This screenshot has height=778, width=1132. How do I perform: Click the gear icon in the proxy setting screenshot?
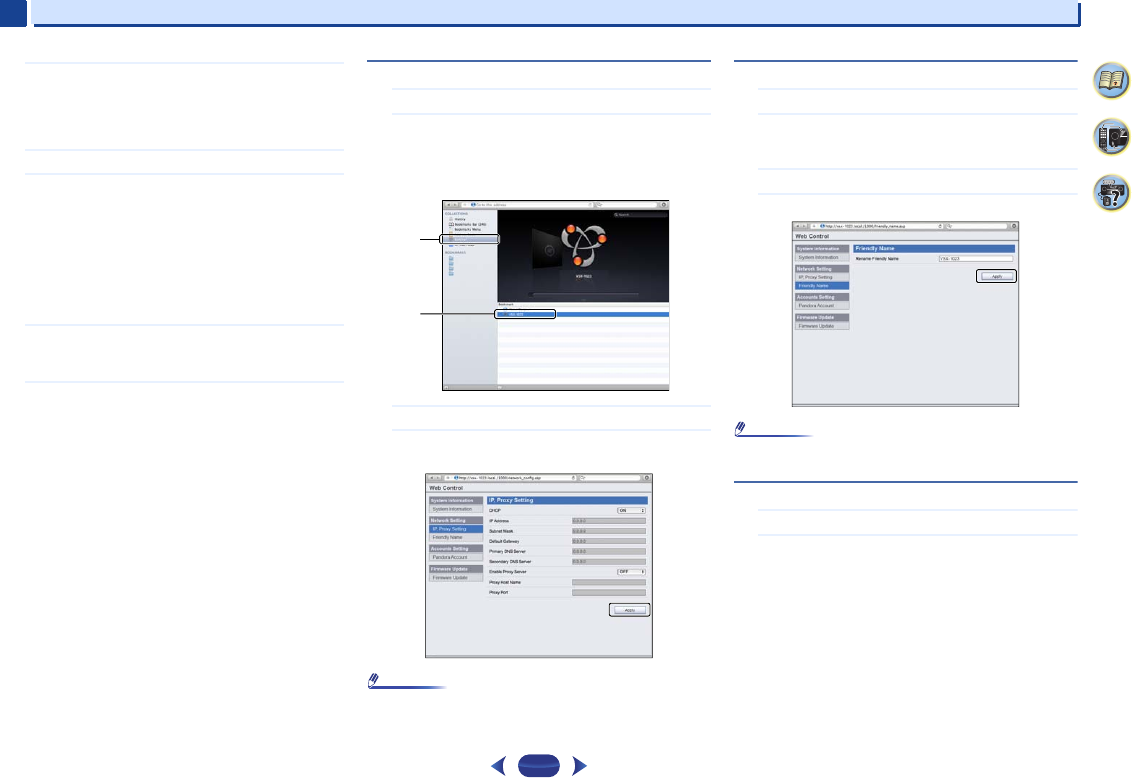click(x=647, y=478)
